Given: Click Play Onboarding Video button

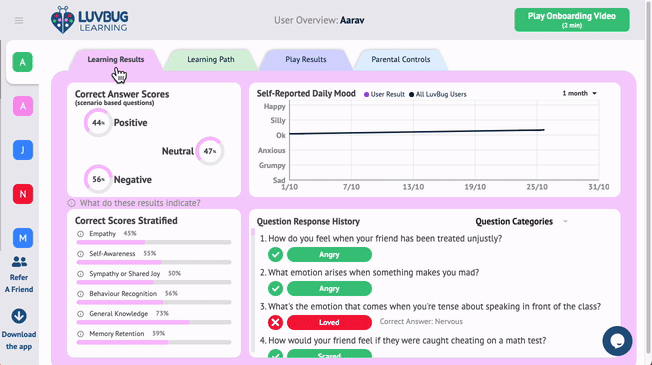Looking at the screenshot, I should [x=572, y=20].
